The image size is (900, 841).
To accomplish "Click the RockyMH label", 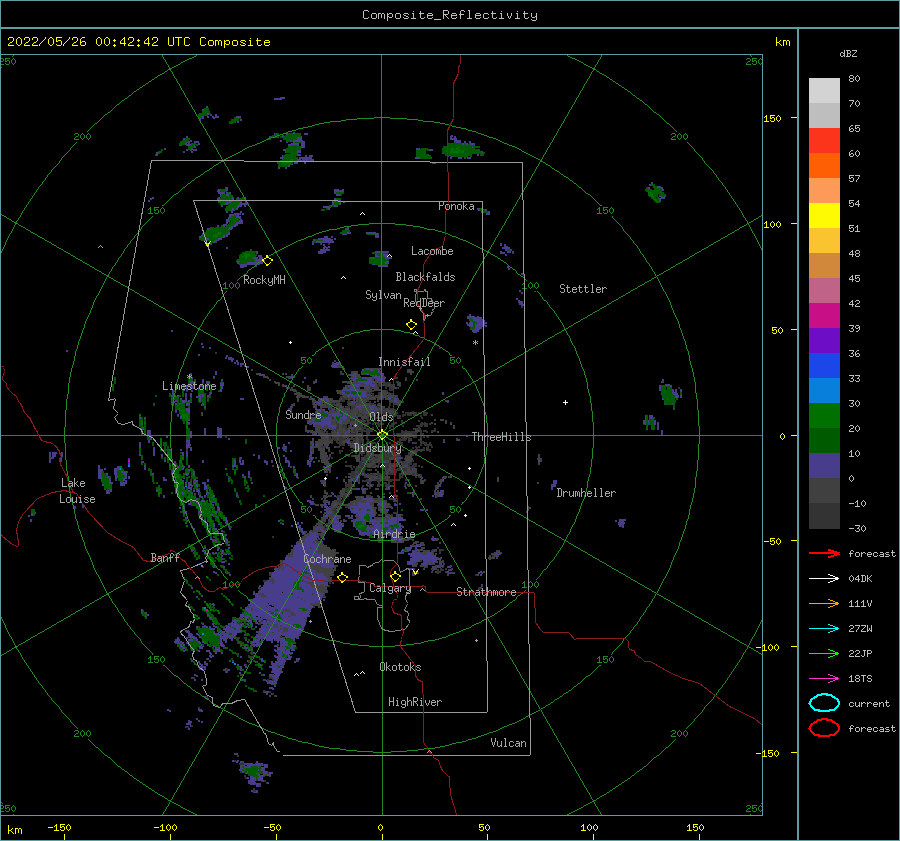I will coord(264,280).
